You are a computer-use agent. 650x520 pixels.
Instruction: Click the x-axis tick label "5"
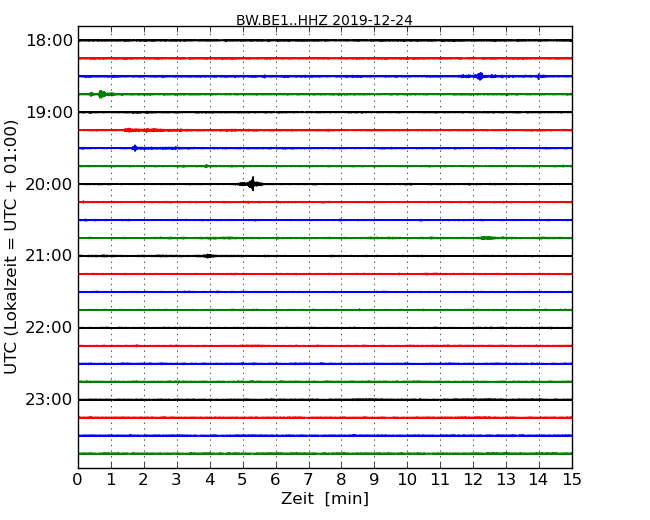tap(243, 479)
